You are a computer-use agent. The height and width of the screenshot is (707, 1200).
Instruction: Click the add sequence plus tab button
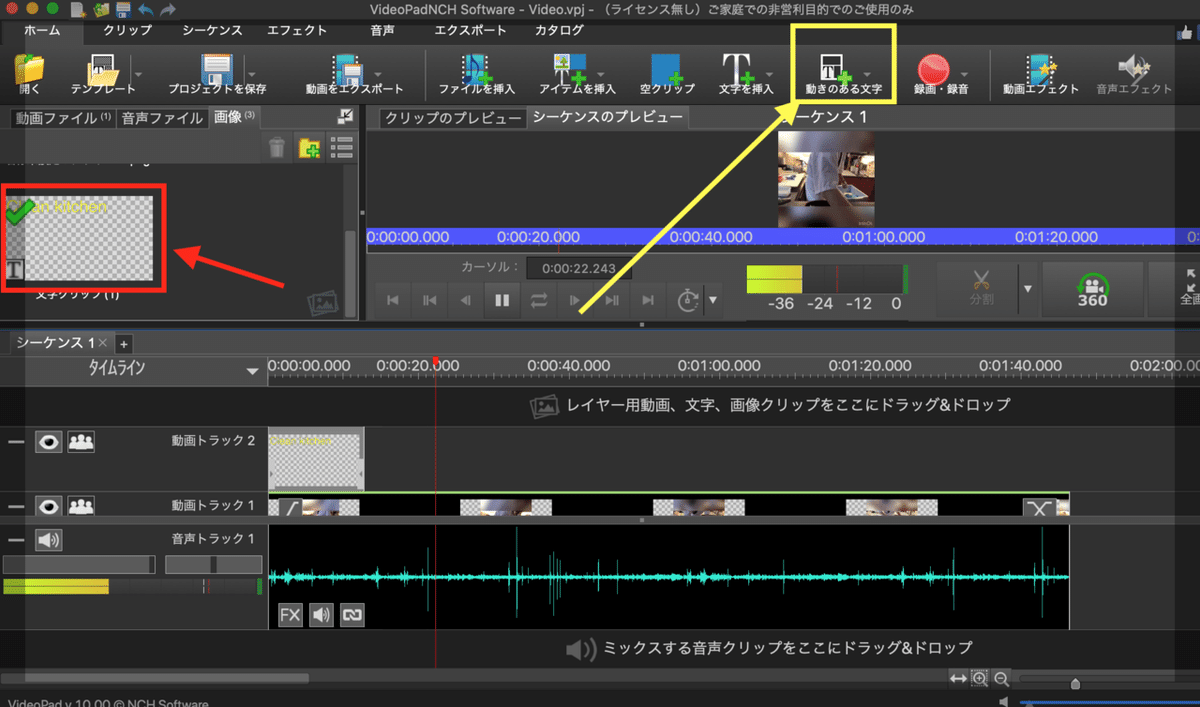[x=123, y=343]
